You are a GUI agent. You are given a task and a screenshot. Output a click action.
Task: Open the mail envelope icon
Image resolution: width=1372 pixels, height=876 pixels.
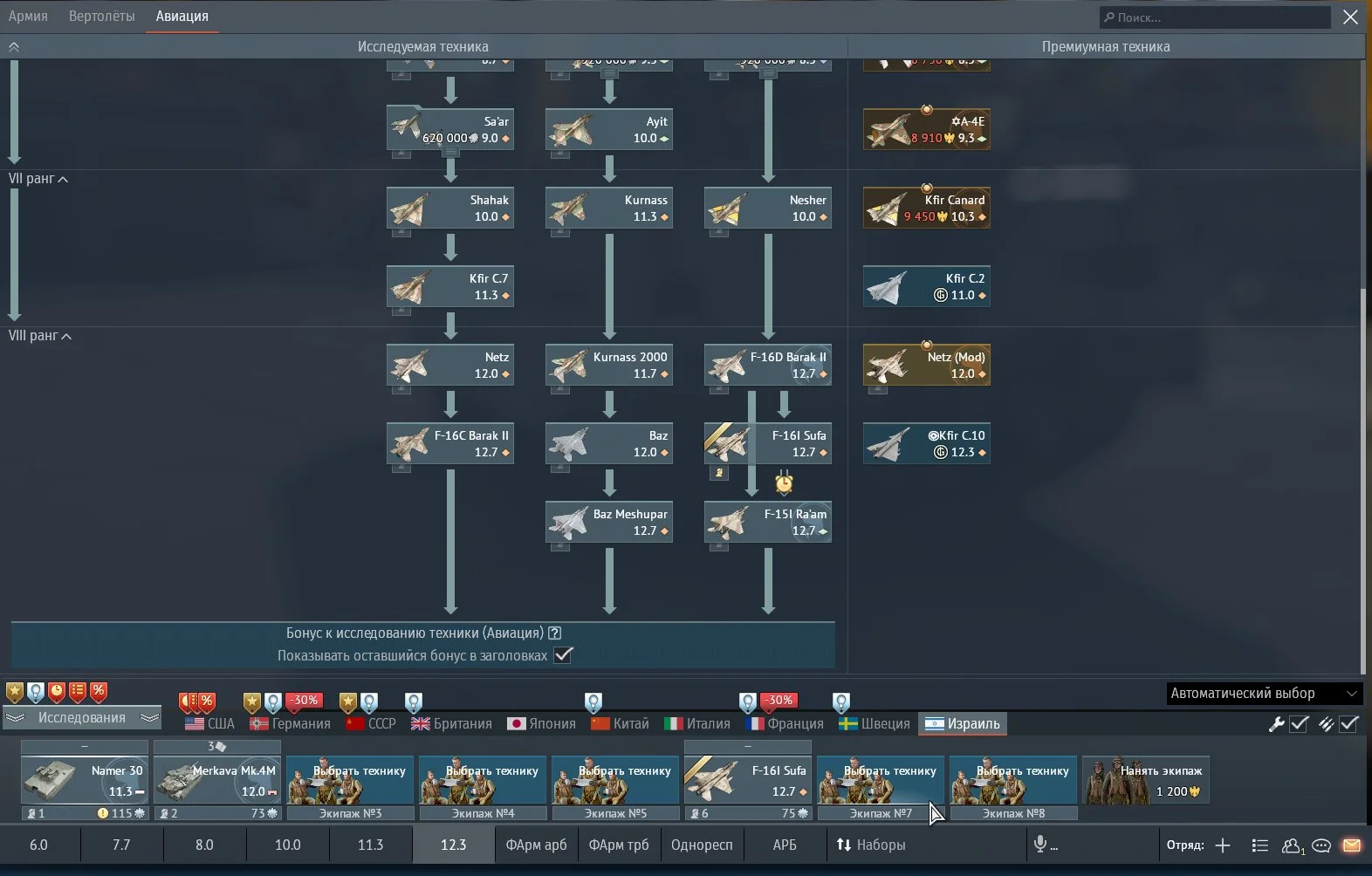tap(1351, 845)
